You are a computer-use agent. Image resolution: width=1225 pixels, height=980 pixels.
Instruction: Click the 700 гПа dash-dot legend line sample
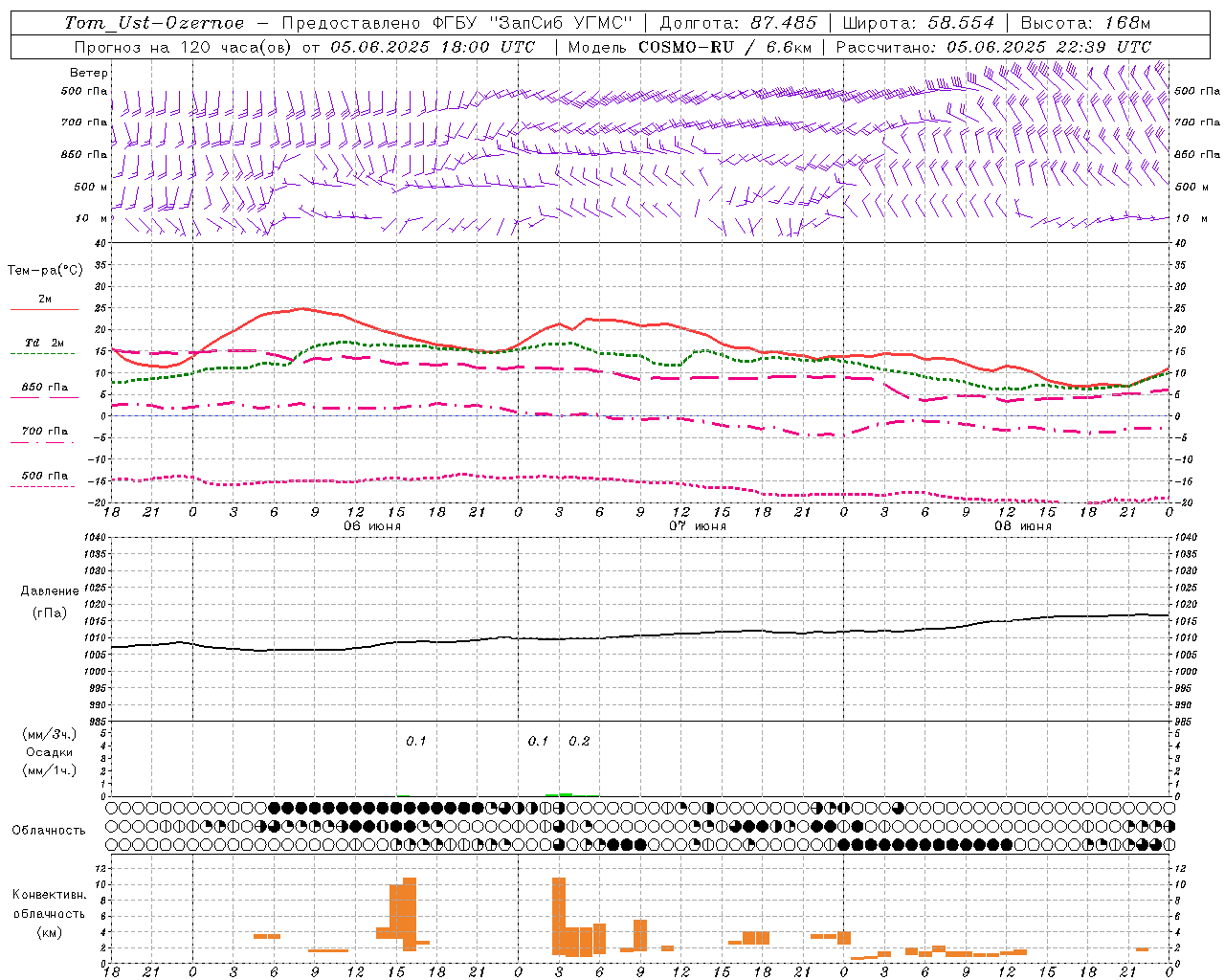pos(44,442)
